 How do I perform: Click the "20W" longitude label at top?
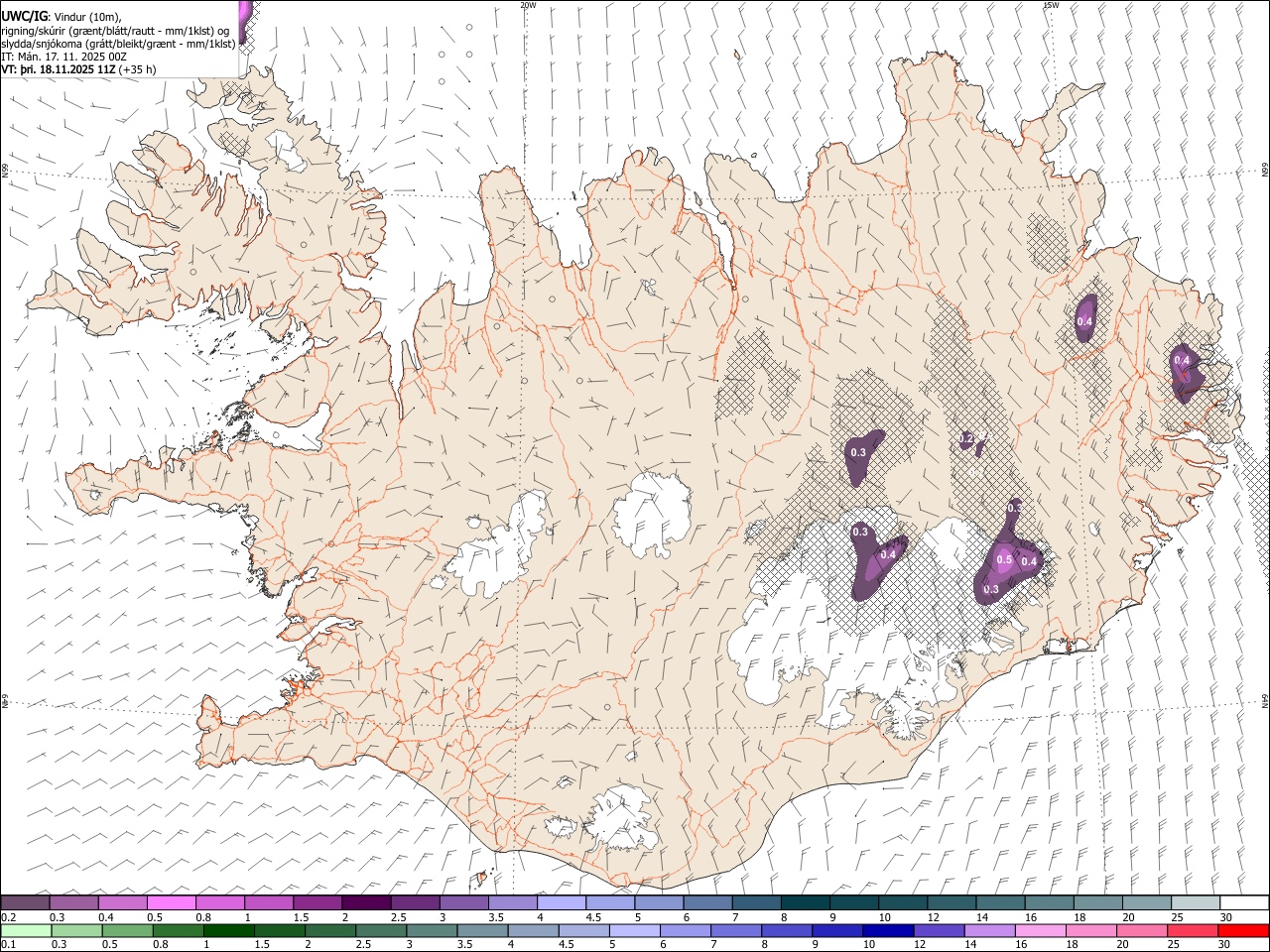tap(528, 5)
